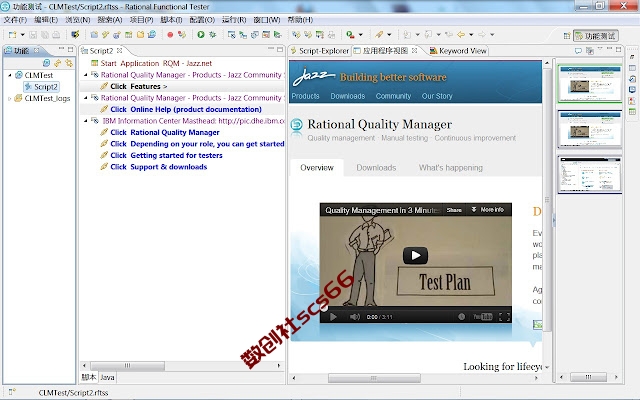
Task: Click the Products link in Jazz header
Action: (x=305, y=96)
